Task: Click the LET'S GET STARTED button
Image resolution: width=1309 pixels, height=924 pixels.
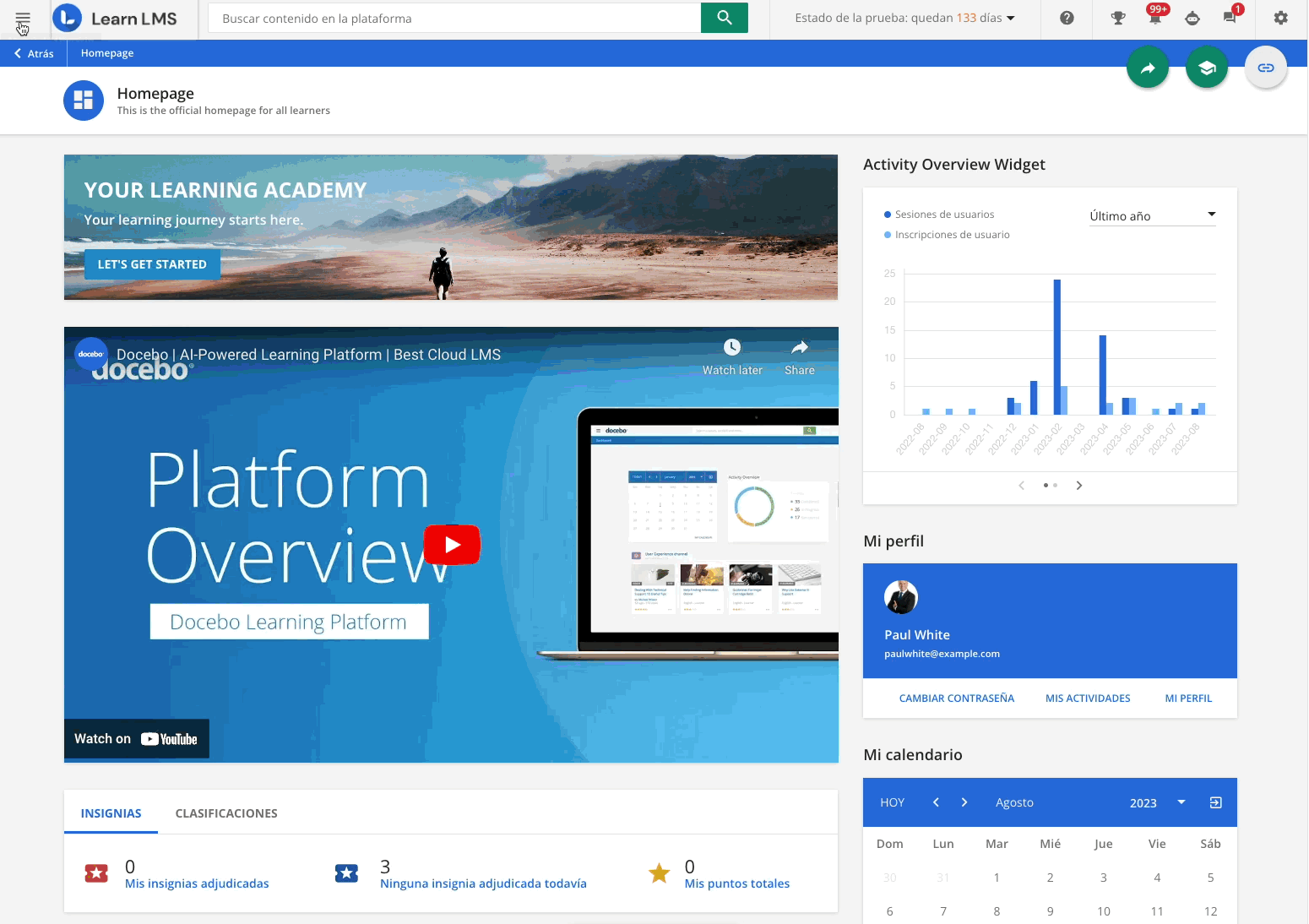Action: [152, 264]
